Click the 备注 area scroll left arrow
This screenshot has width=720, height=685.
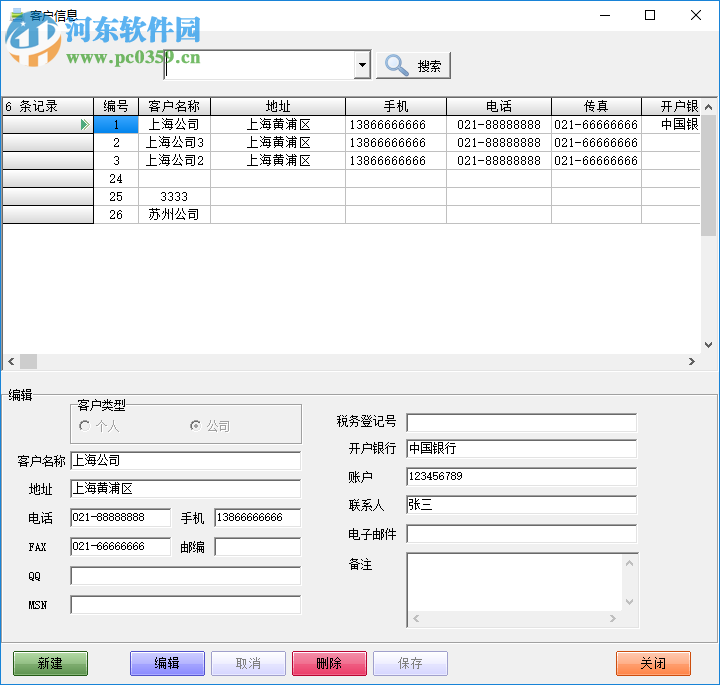click(416, 618)
